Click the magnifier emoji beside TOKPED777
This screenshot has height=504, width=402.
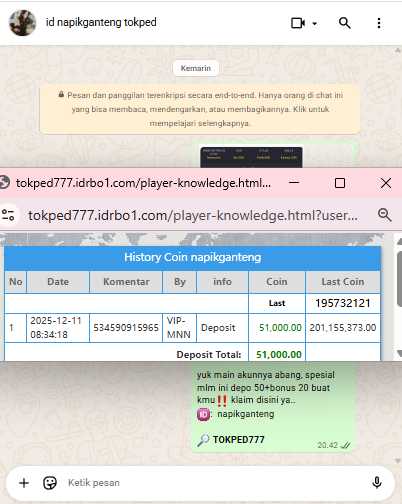click(x=203, y=440)
